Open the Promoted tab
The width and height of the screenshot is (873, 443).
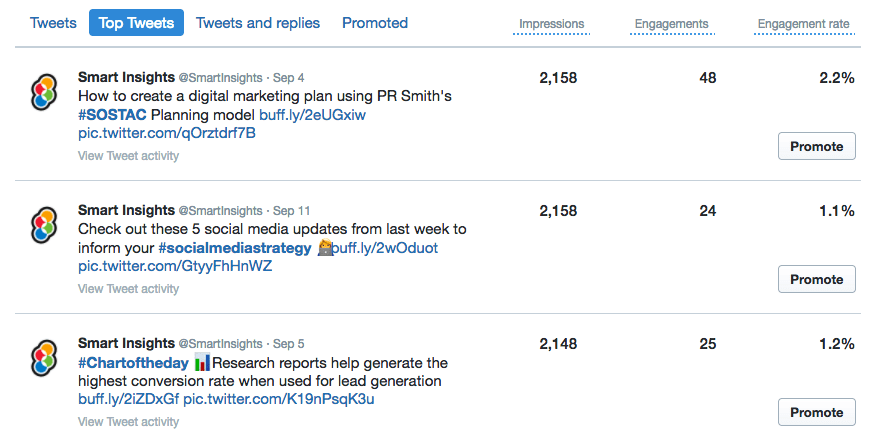(375, 23)
